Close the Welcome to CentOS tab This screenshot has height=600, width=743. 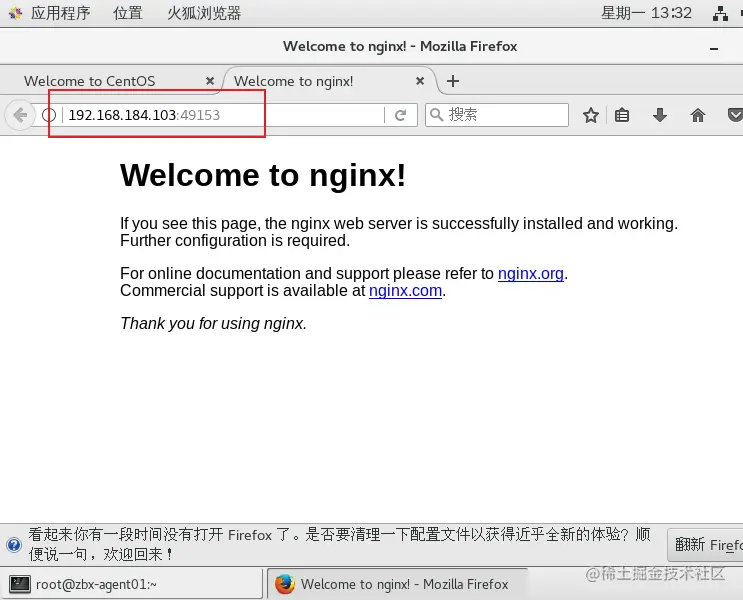coord(210,81)
